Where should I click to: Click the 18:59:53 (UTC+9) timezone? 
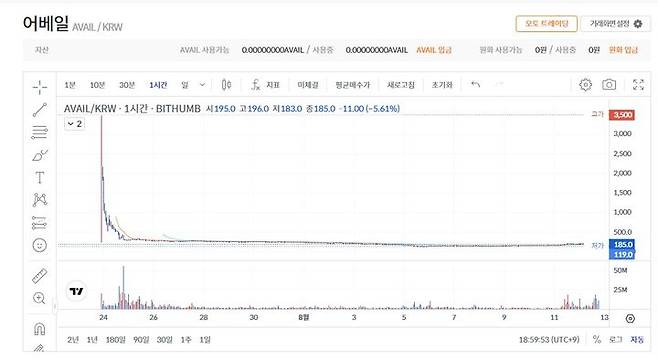[x=549, y=339]
